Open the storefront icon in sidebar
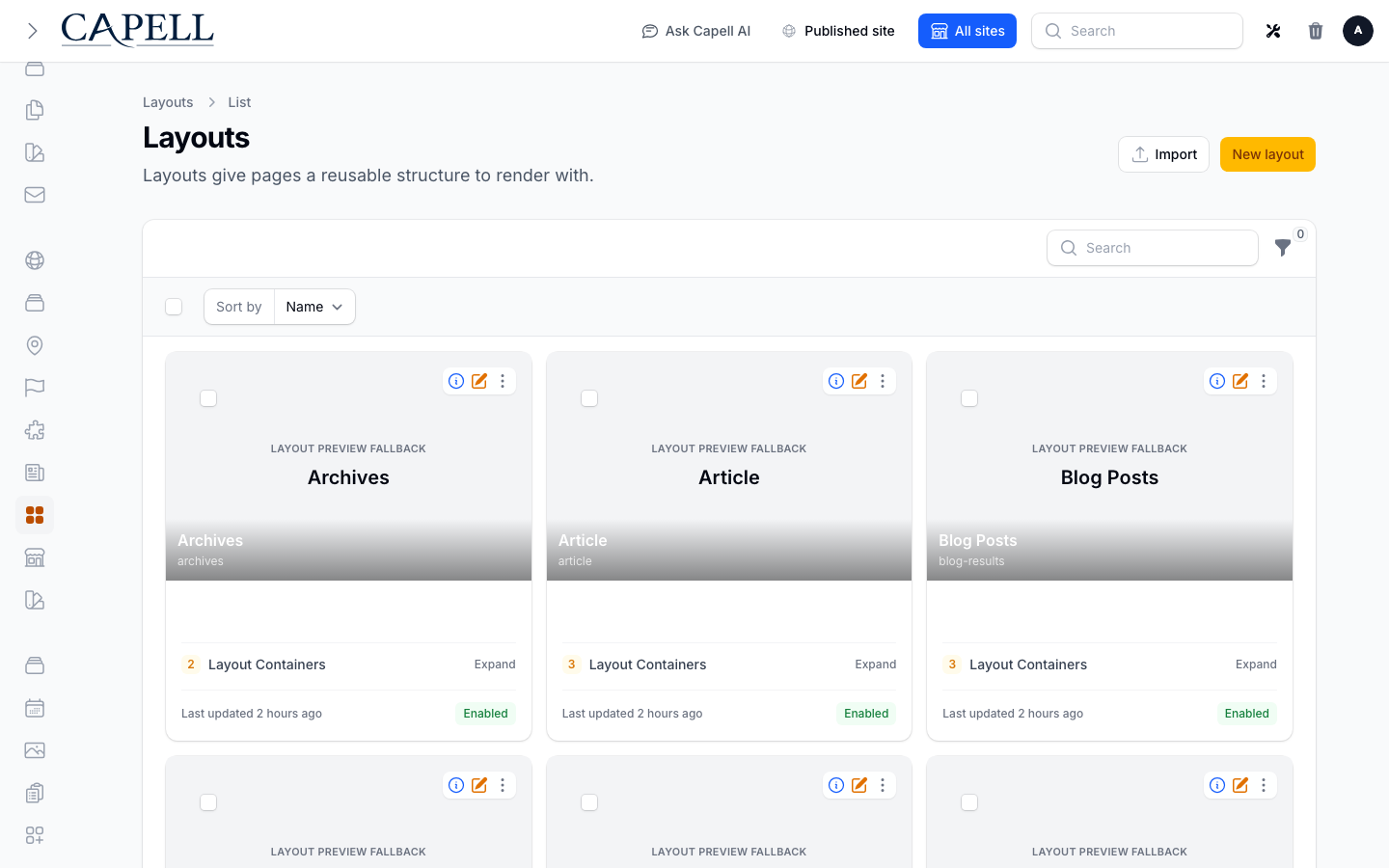 pyautogui.click(x=35, y=557)
